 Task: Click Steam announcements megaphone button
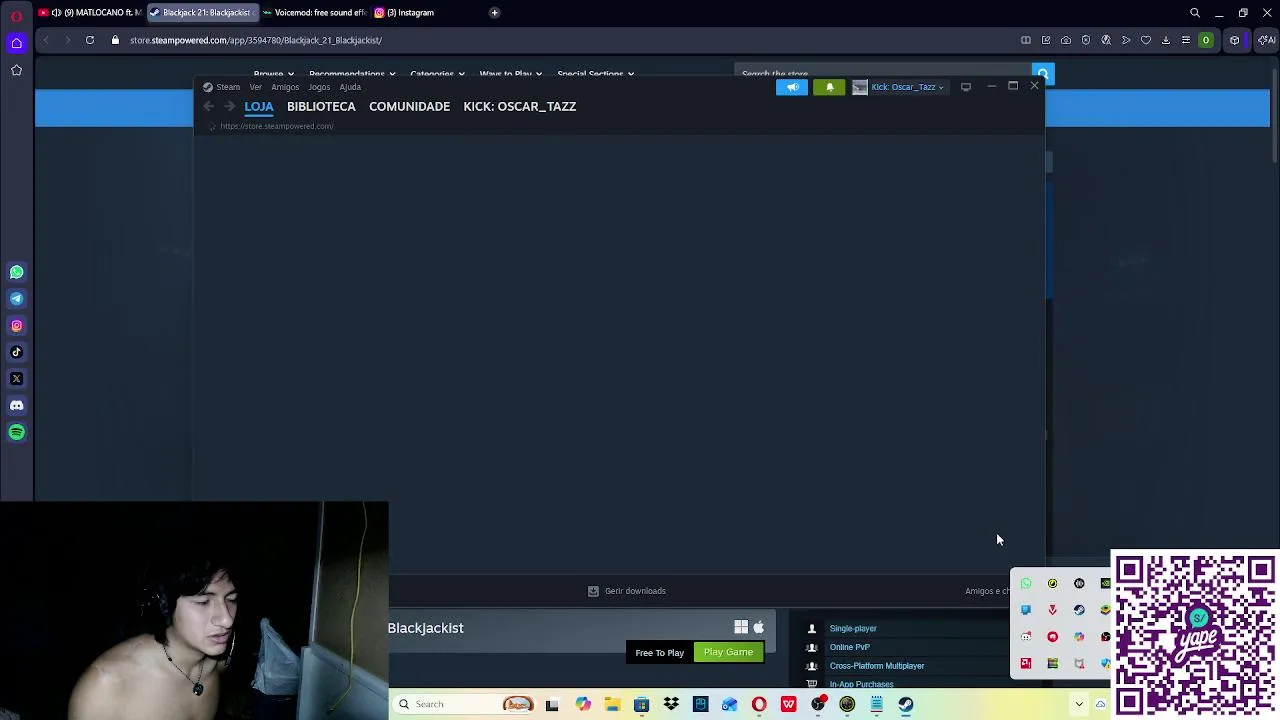[x=792, y=87]
